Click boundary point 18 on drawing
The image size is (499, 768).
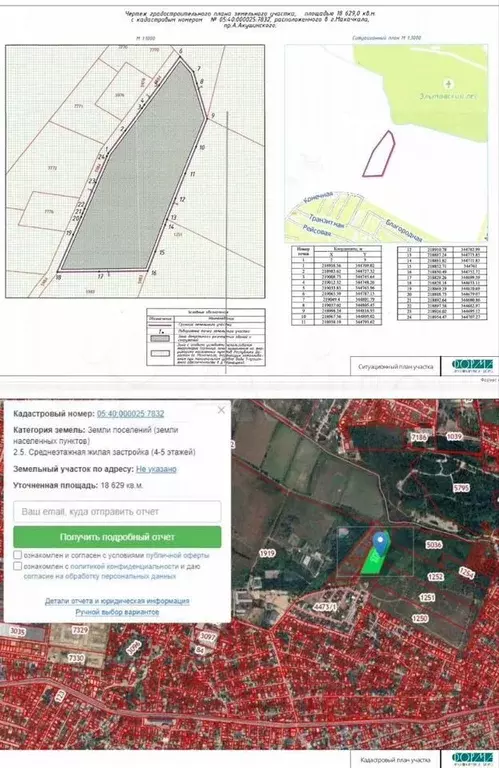58,277
